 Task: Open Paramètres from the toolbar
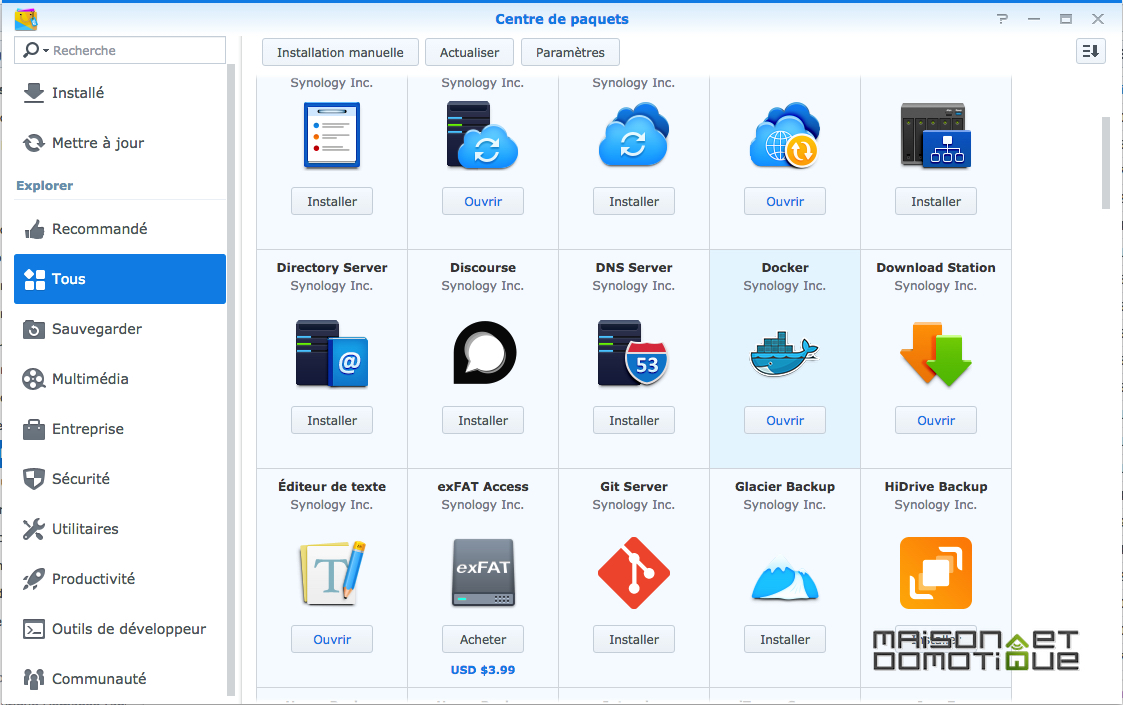tap(570, 52)
